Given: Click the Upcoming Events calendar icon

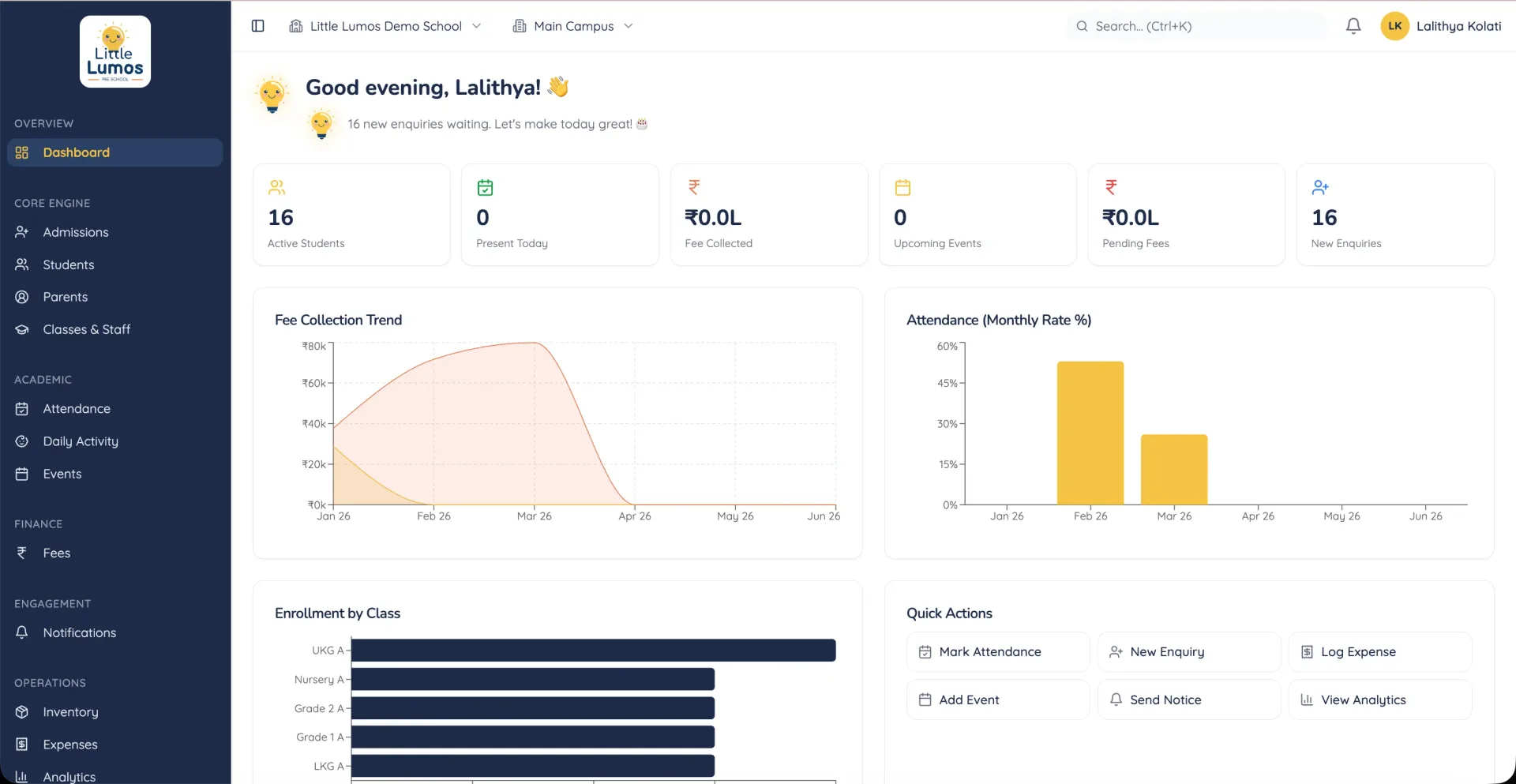Looking at the screenshot, I should pos(902,187).
